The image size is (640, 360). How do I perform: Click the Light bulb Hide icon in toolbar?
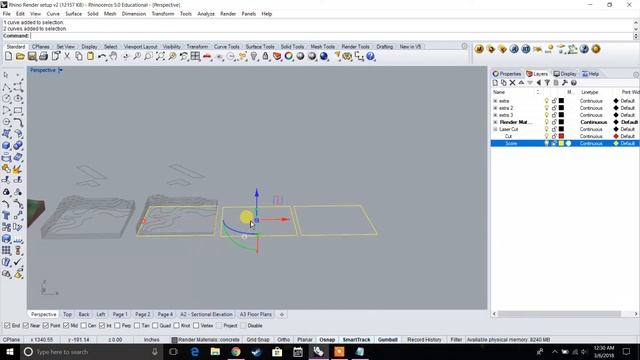click(x=254, y=56)
